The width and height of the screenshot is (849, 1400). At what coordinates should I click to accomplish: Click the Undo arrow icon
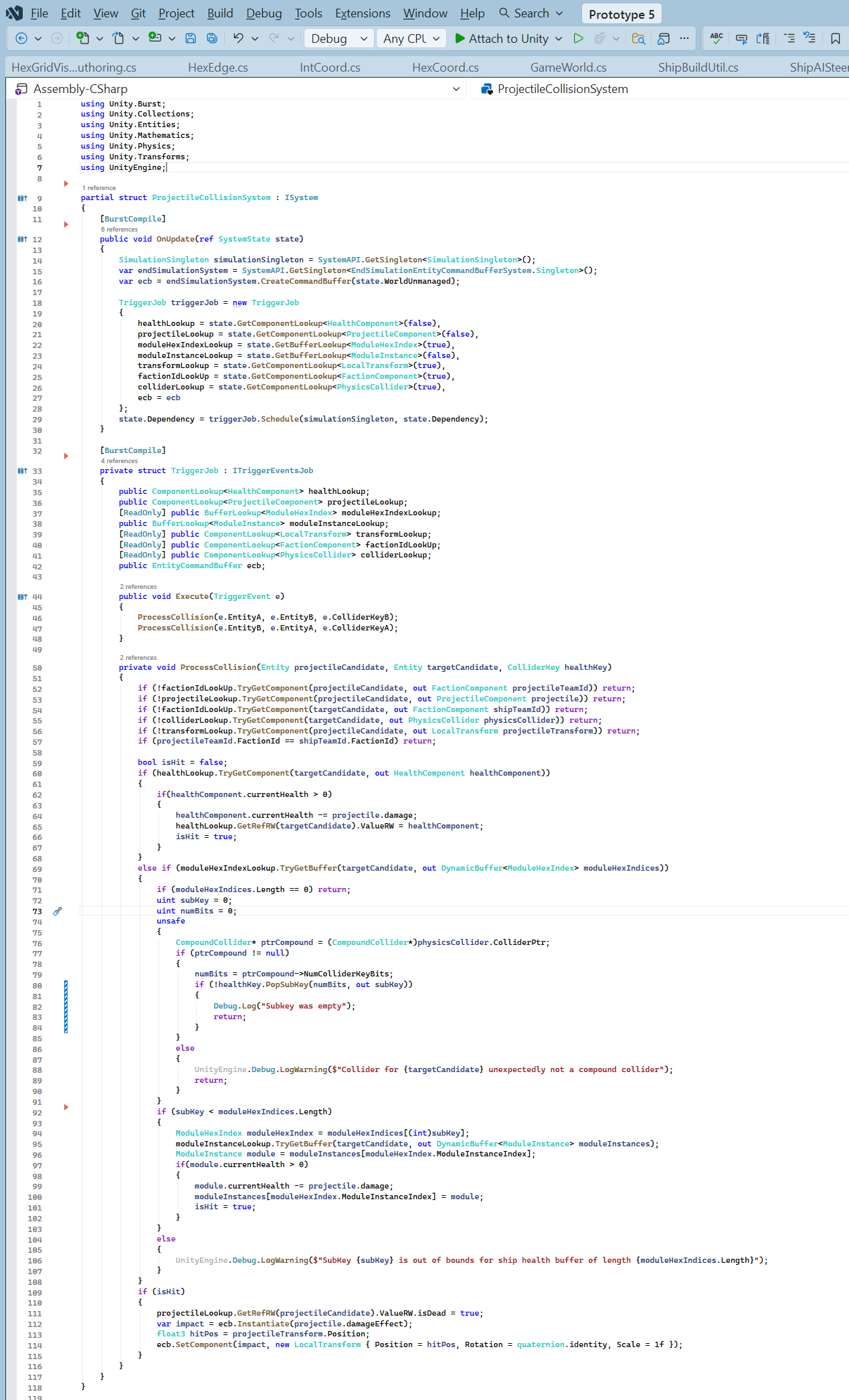pos(238,38)
